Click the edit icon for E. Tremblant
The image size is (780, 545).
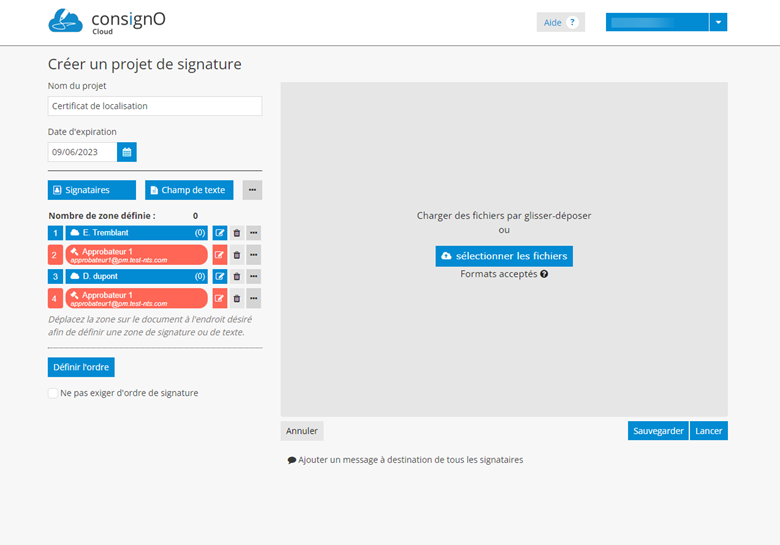click(220, 233)
